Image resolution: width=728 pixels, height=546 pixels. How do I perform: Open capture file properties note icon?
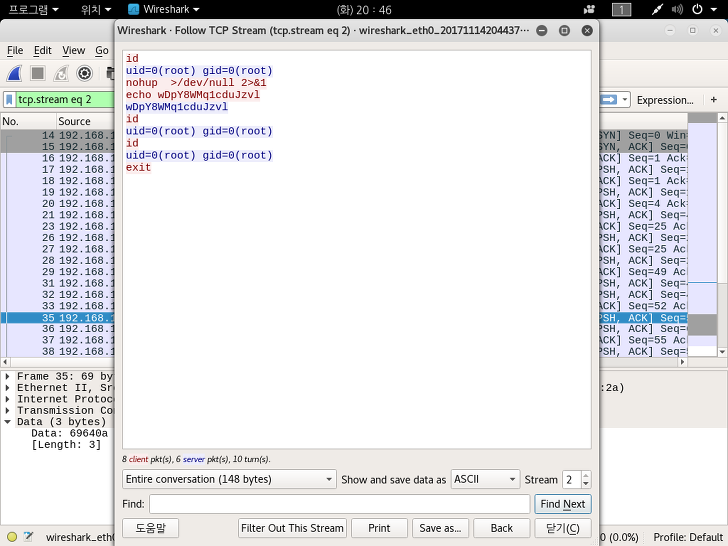coord(28,537)
